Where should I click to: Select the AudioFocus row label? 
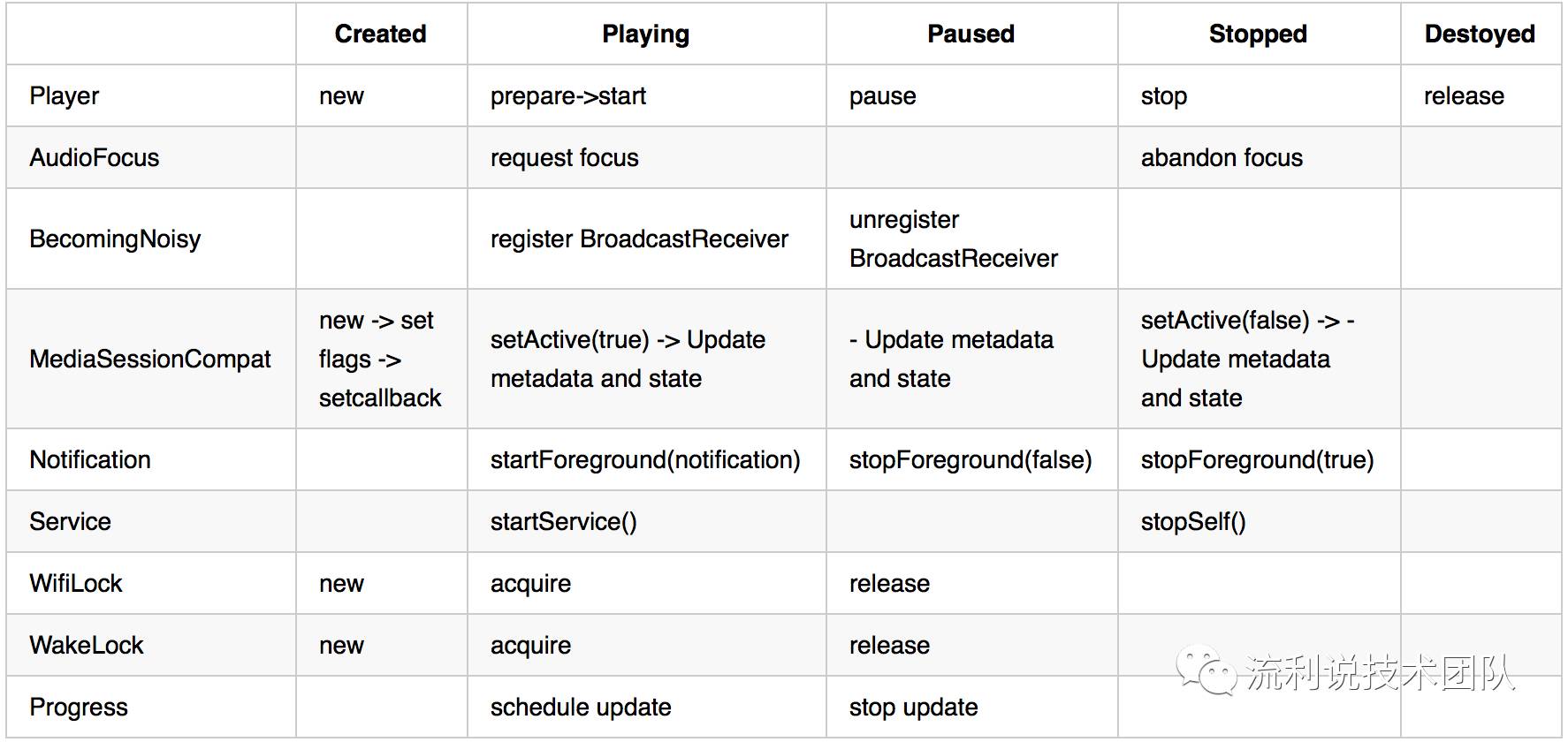(x=95, y=157)
